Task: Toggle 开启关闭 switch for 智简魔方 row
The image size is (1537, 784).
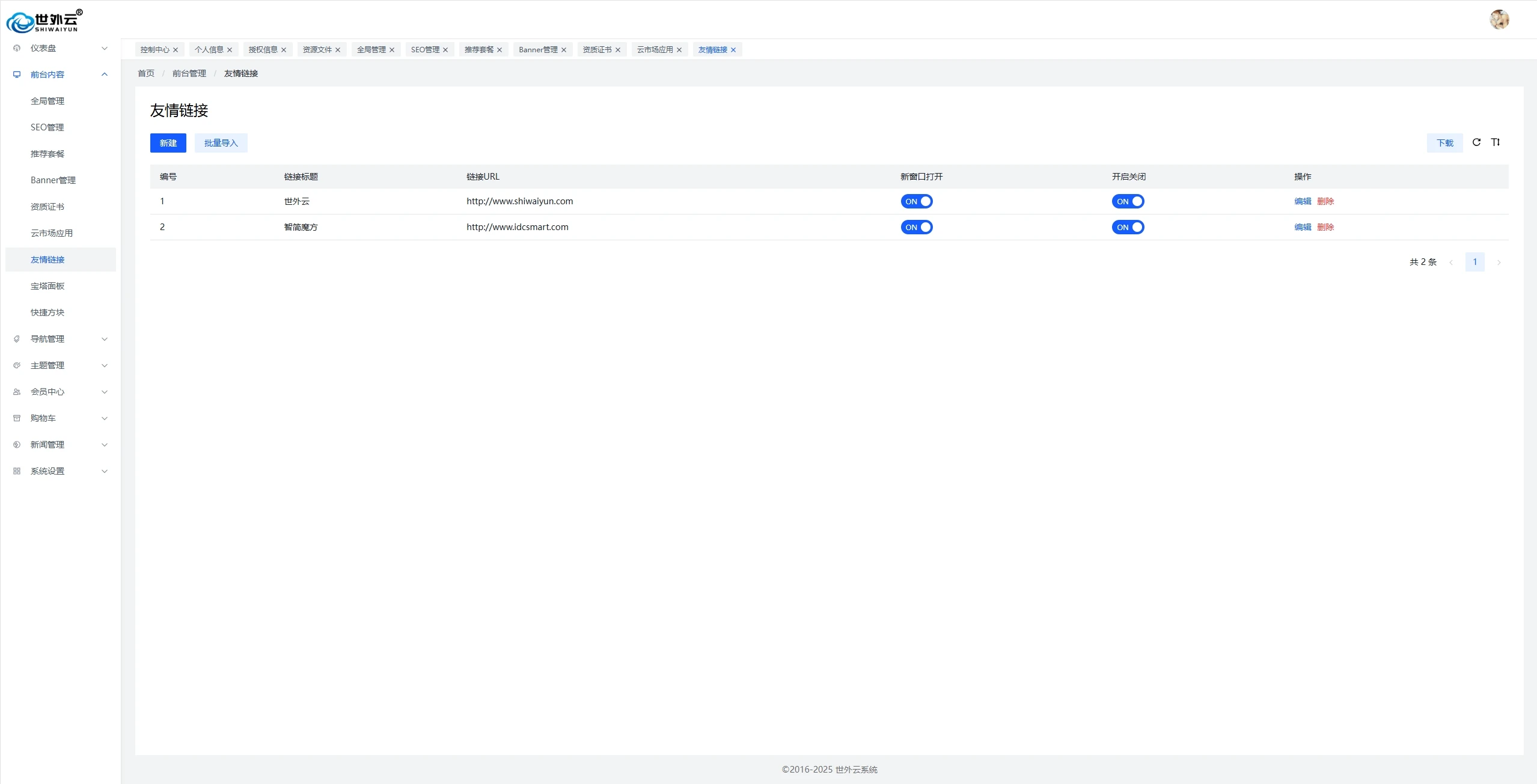Action: coord(1128,227)
